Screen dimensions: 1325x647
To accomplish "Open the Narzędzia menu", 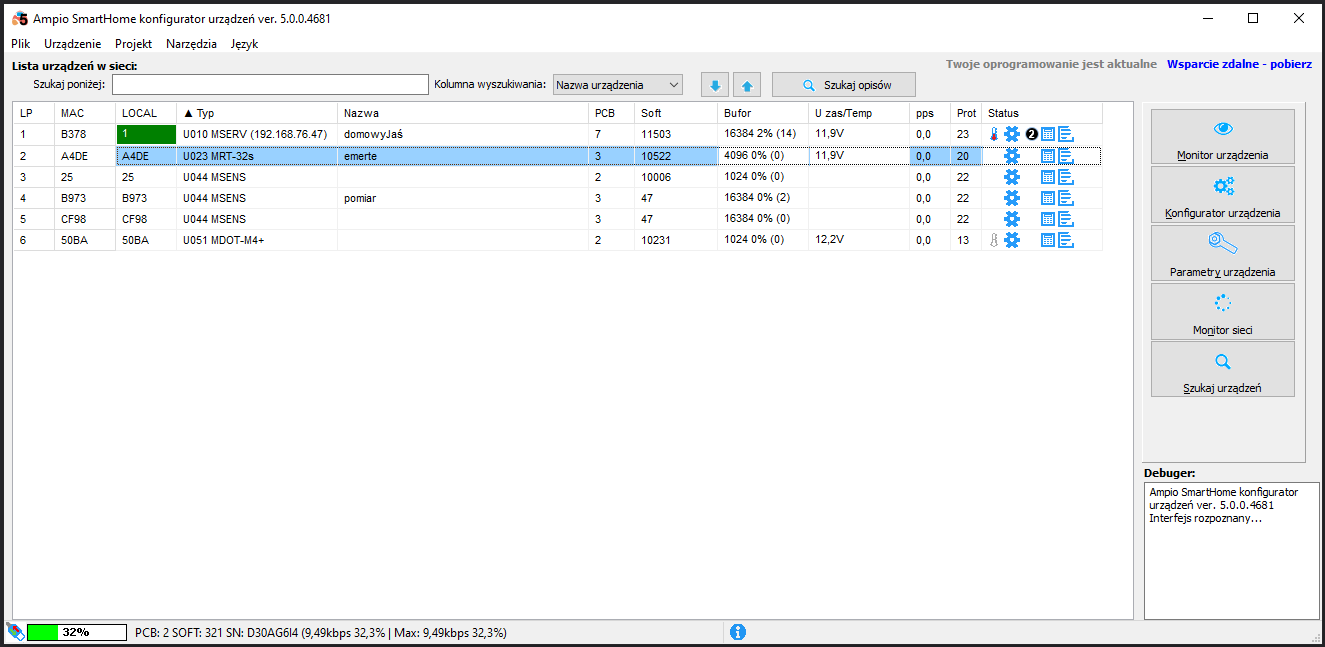I will 191,44.
